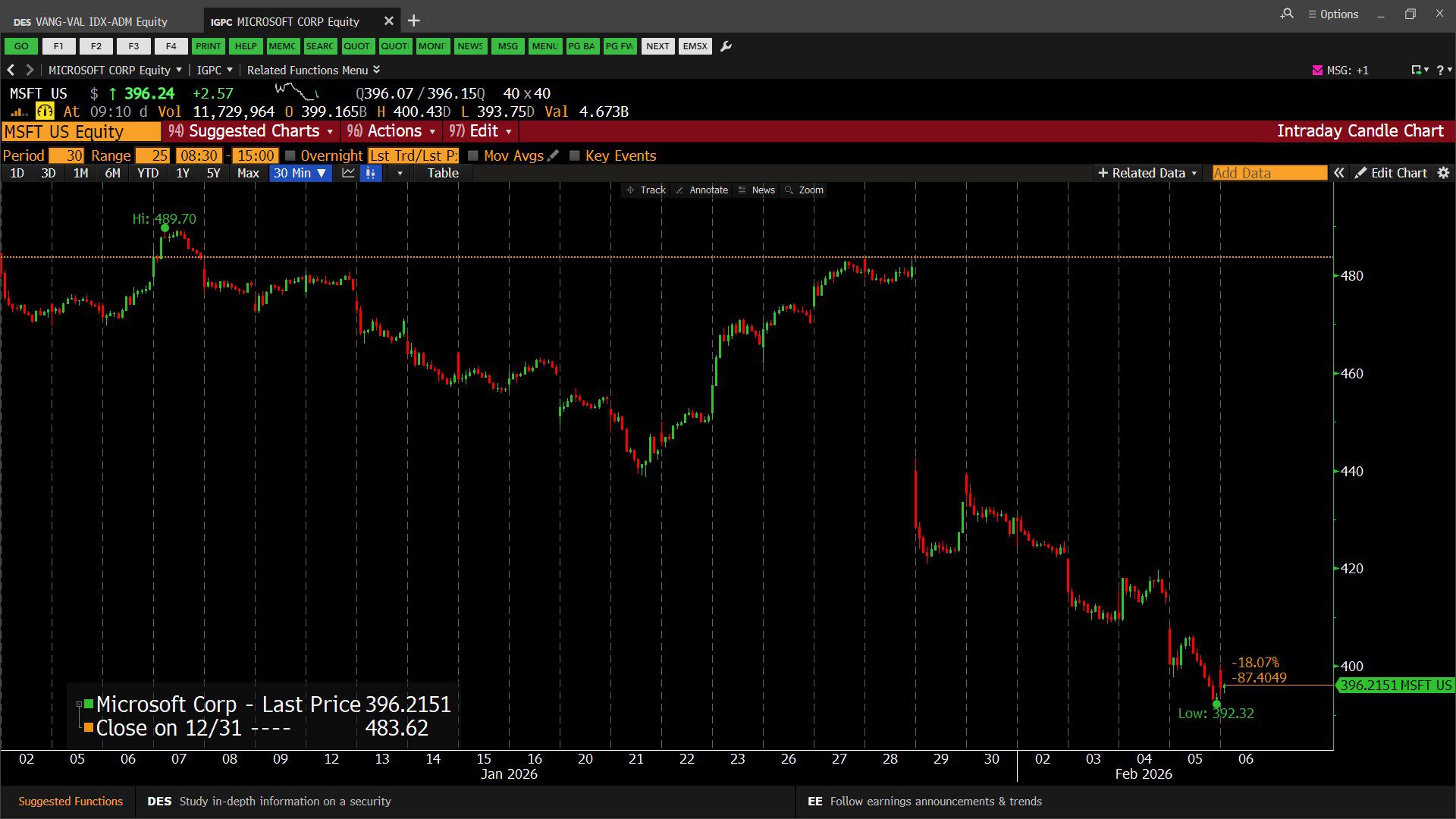Open chart settings gear icon
1456x819 pixels.
(x=1444, y=173)
